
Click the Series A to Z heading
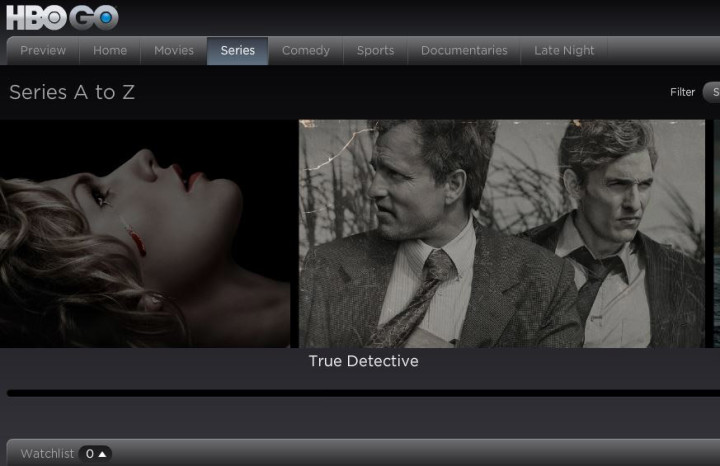72,92
